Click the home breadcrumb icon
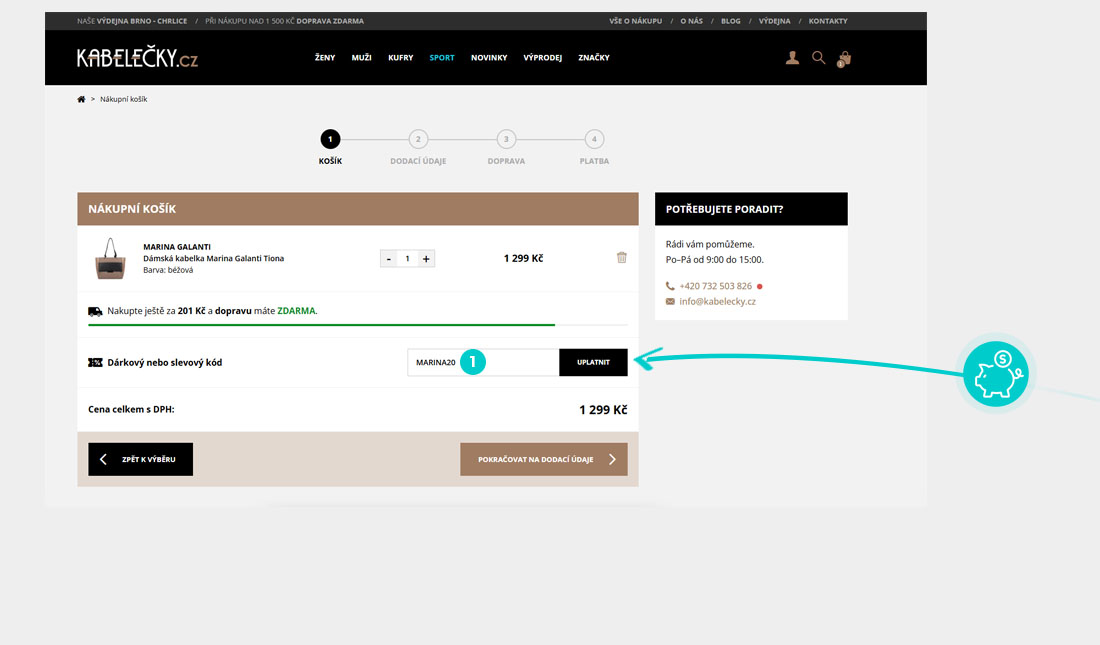 point(81,99)
